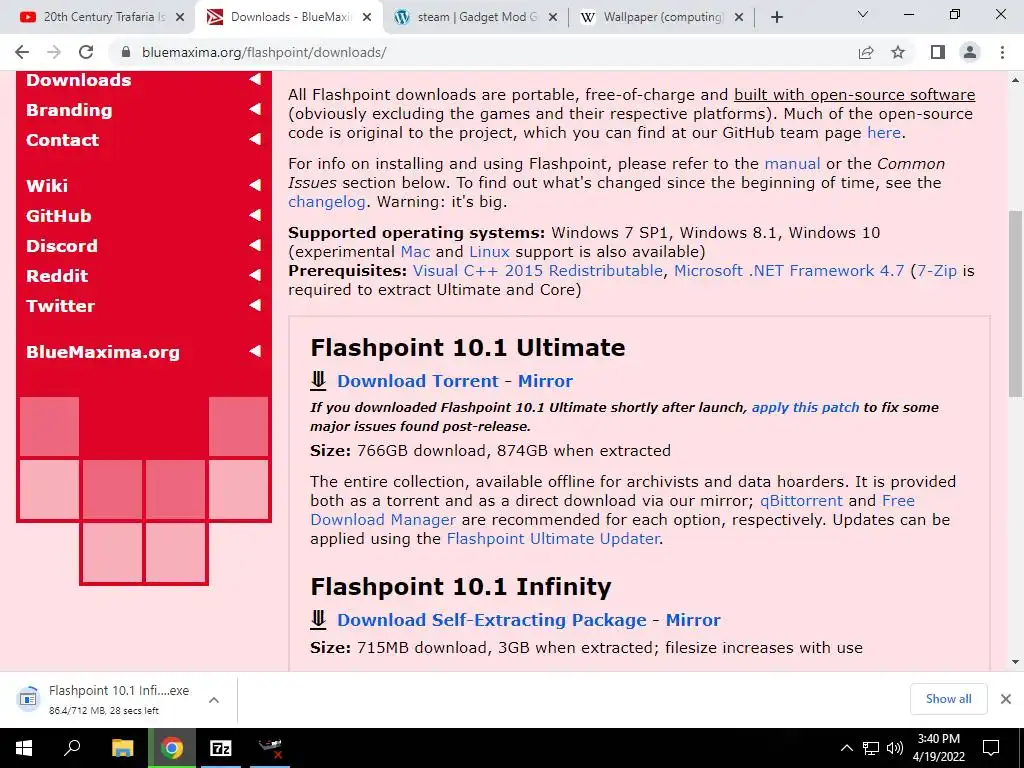Open the Downloads sidebar link
The width and height of the screenshot is (1024, 768).
pyautogui.click(x=78, y=80)
